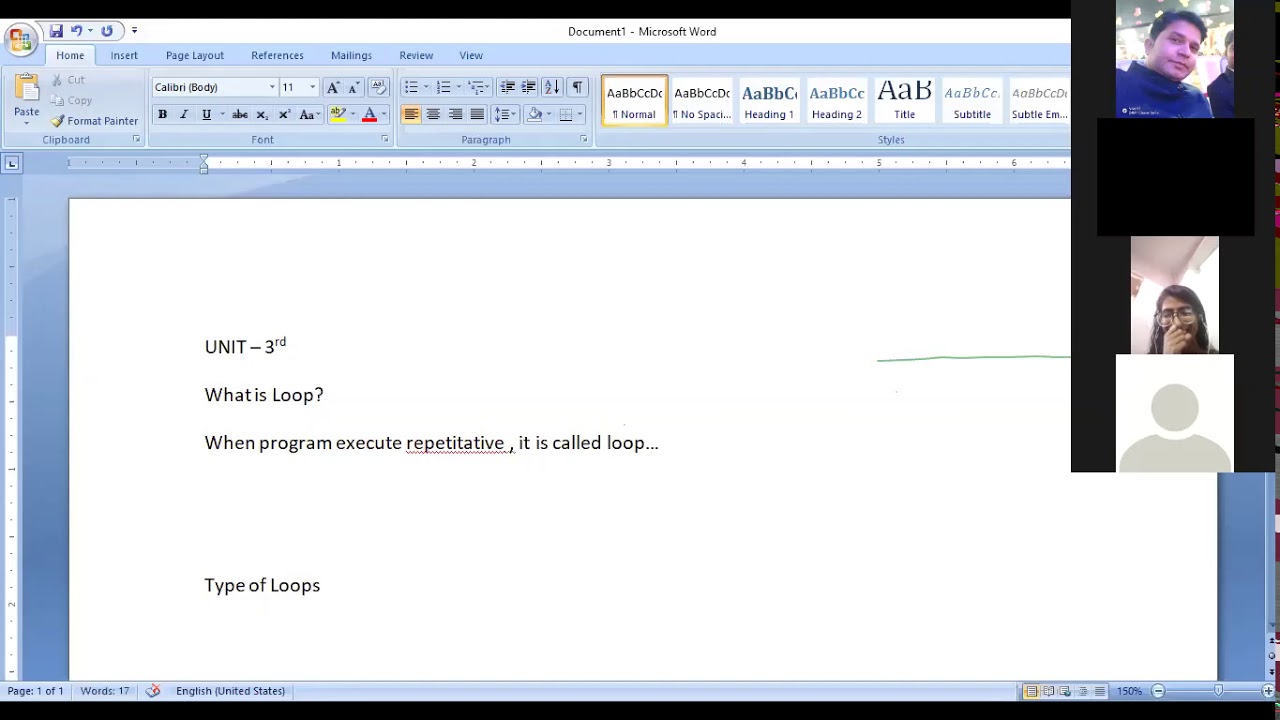
Task: Open the Mailings tab
Action: click(351, 55)
